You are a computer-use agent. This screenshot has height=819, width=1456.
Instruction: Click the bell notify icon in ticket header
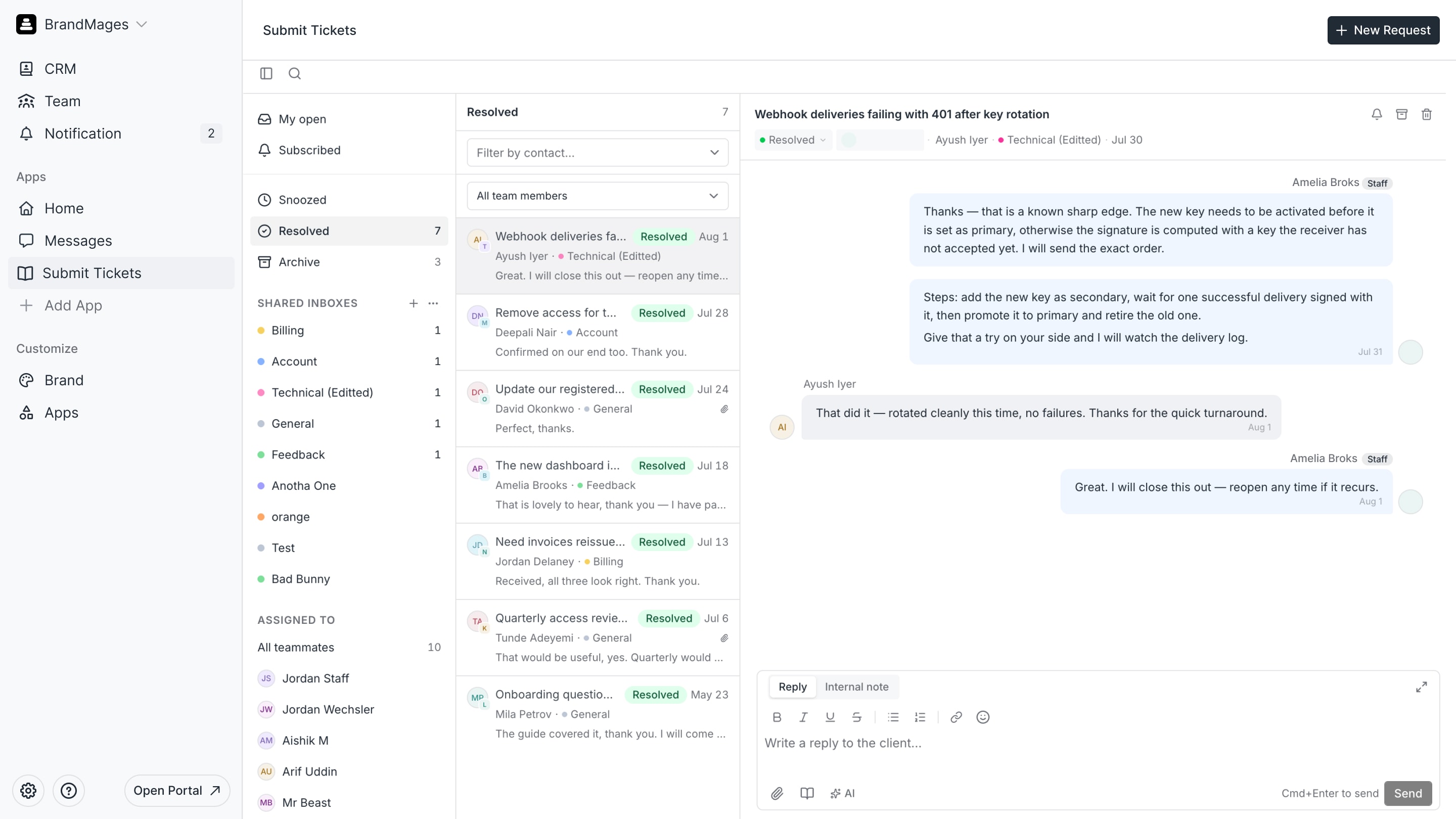(1377, 114)
